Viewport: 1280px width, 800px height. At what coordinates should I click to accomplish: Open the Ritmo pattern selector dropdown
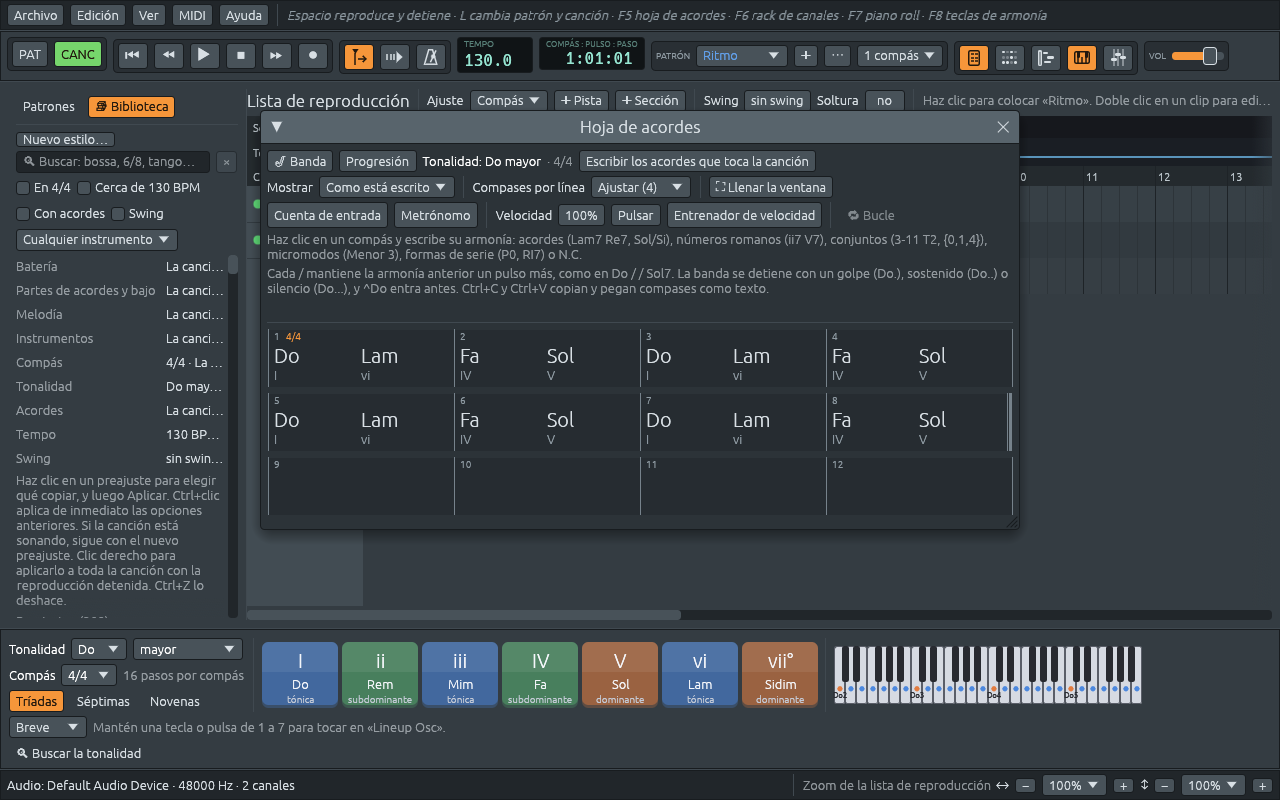click(742, 56)
